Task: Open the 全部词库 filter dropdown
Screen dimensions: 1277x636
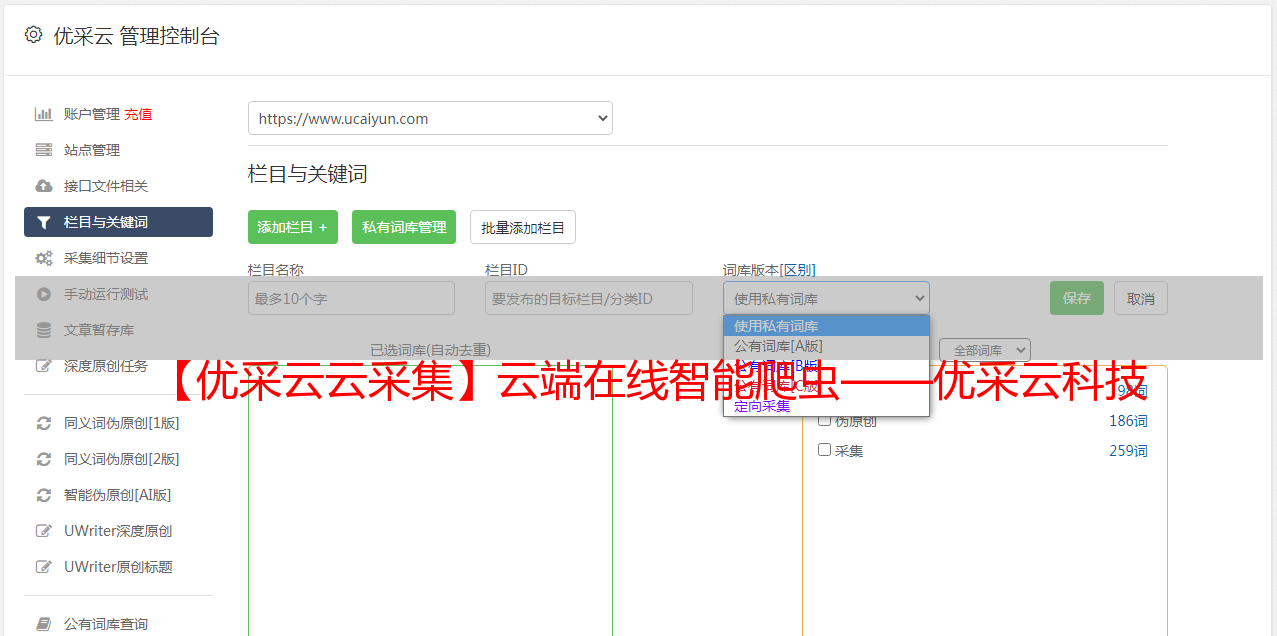Action: click(985, 350)
